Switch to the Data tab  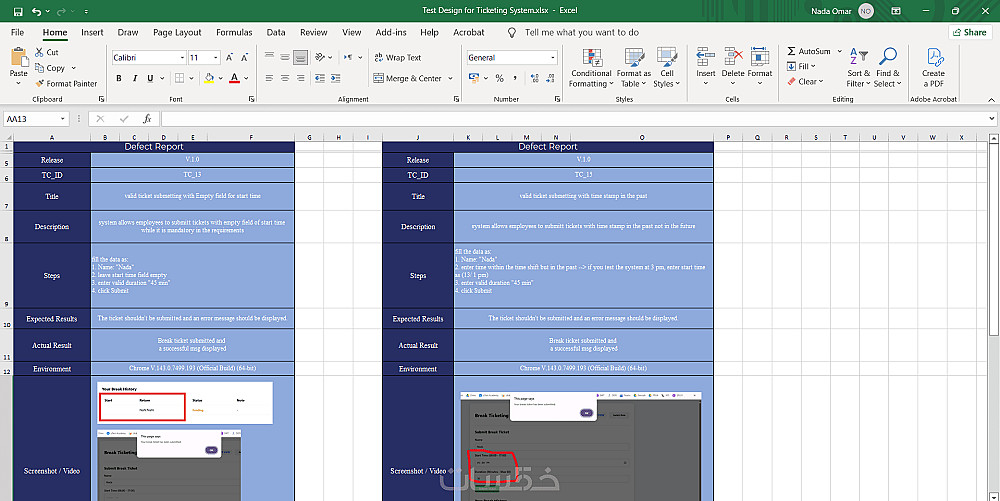[x=276, y=32]
